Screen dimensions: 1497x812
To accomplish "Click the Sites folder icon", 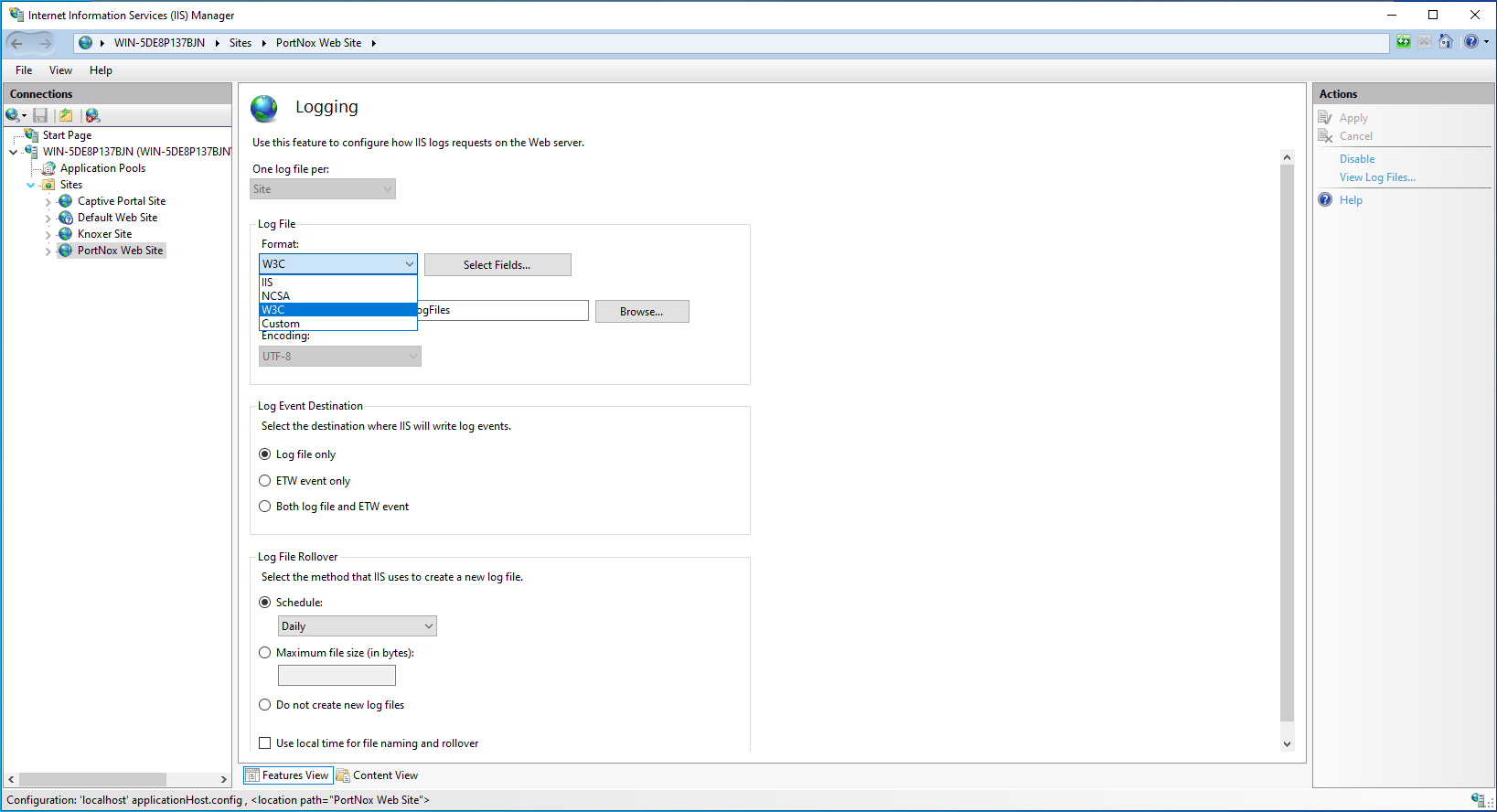I will [48, 185].
